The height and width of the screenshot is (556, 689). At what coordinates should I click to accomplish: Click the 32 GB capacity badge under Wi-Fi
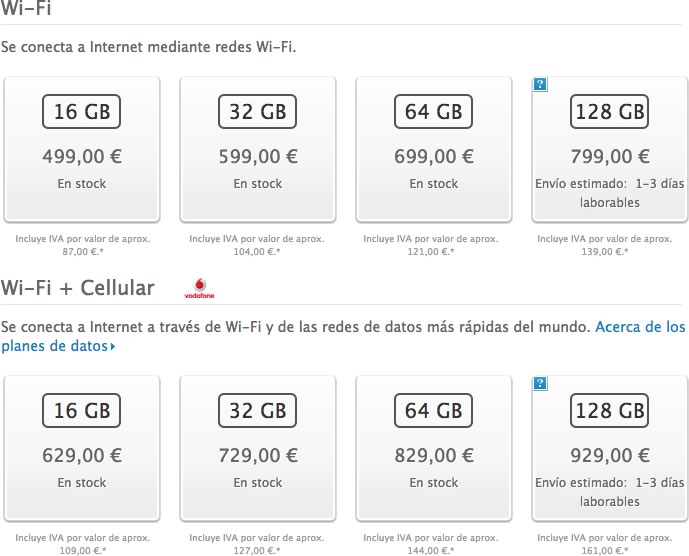tap(257, 112)
